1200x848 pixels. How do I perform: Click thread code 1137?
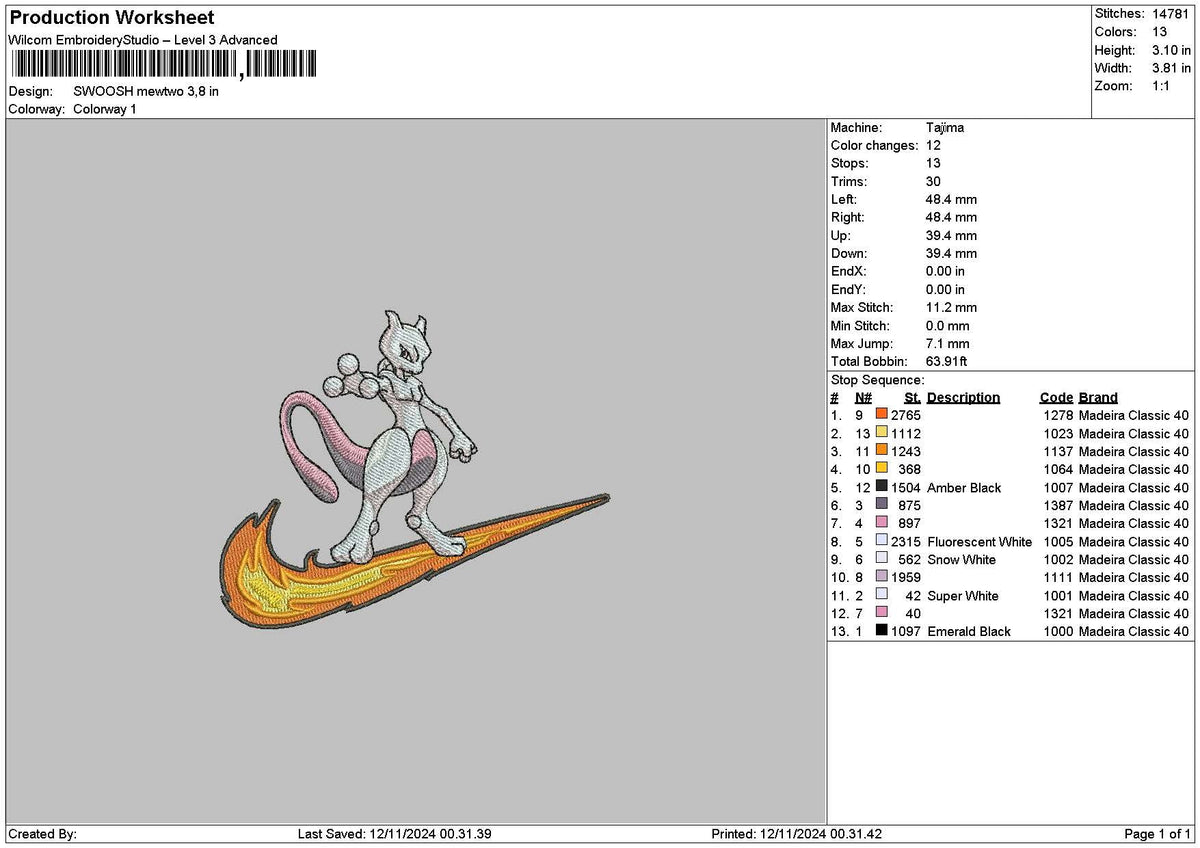coord(1058,450)
